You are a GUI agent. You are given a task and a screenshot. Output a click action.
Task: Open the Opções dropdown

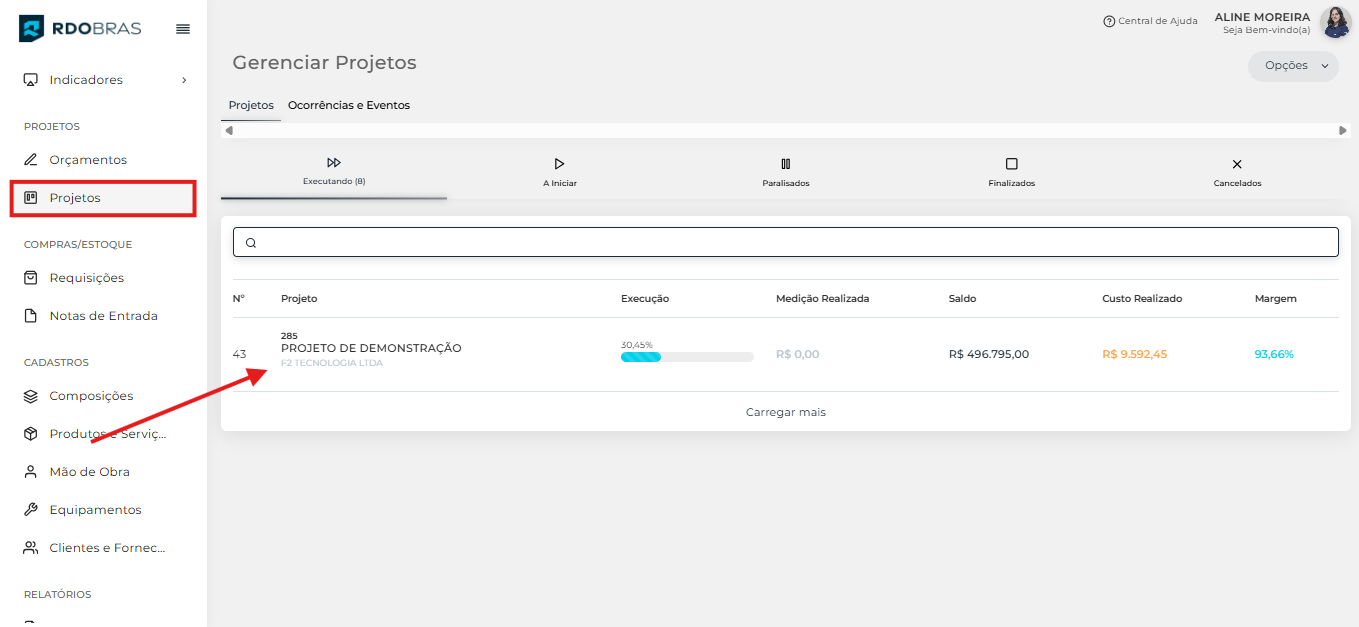click(1292, 66)
